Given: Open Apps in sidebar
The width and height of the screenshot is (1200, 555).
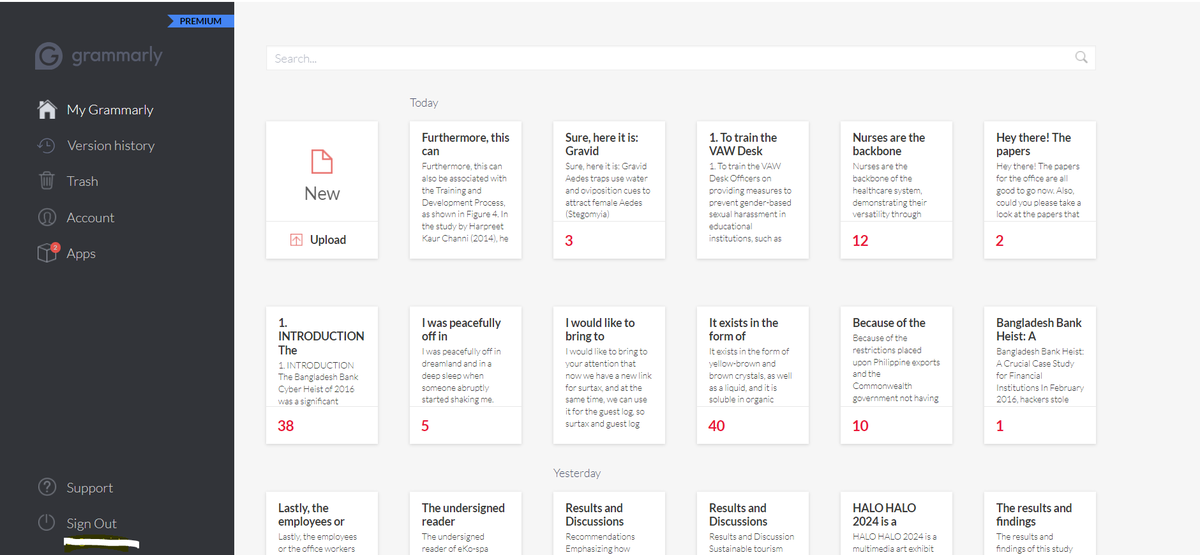Looking at the screenshot, I should pos(81,253).
